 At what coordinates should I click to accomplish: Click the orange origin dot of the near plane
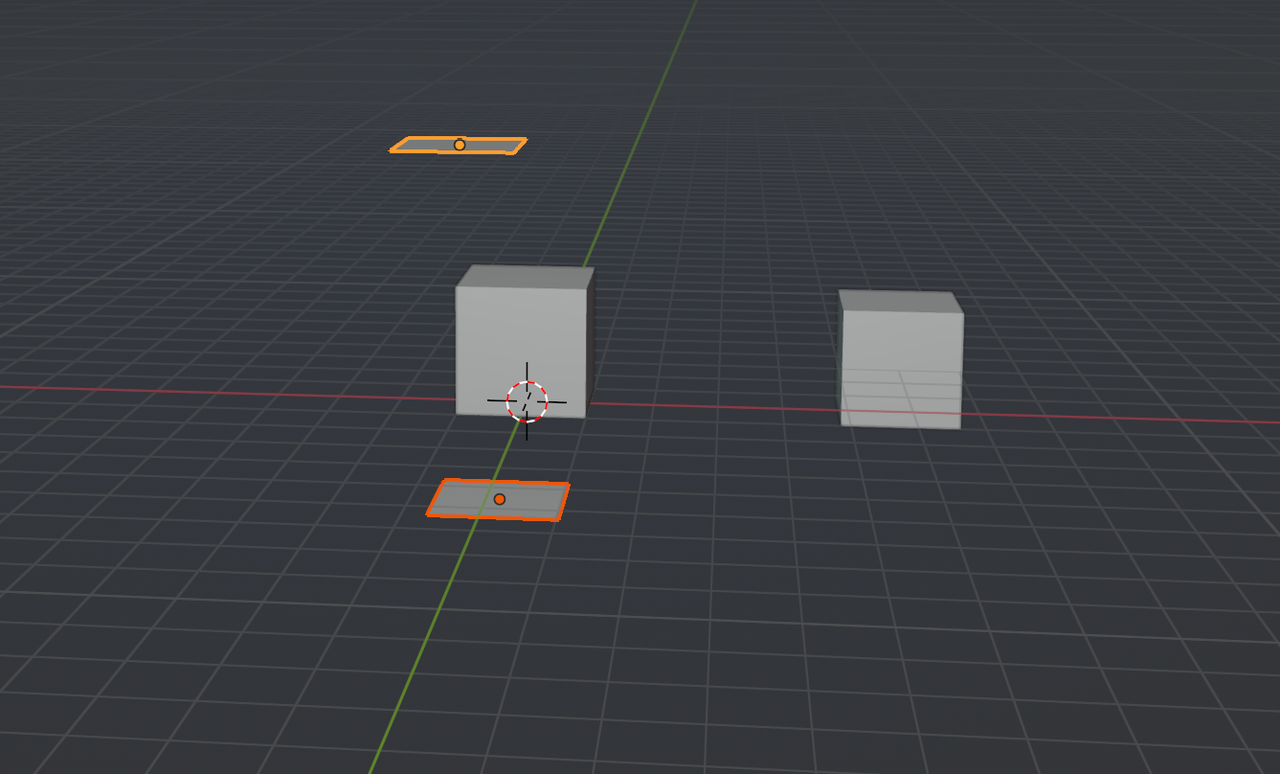(x=500, y=499)
